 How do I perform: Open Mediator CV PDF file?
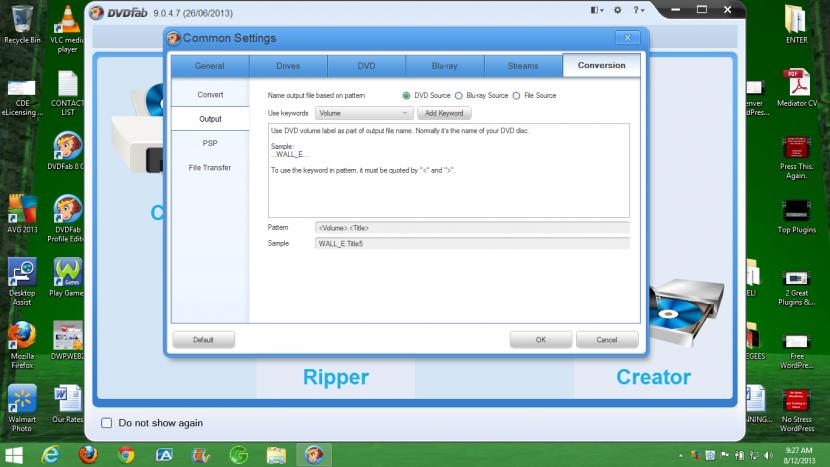click(x=797, y=88)
